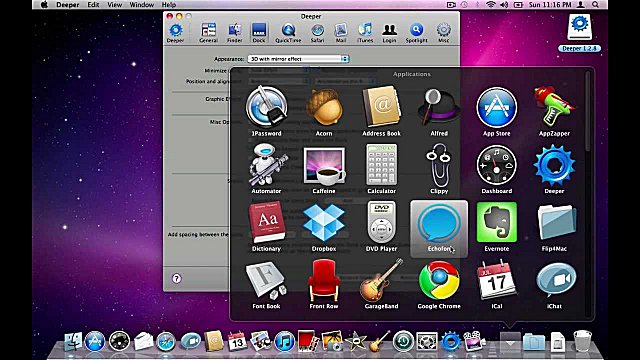This screenshot has height=360, width=640.
Task: Open the Echofon app icon
Action: 439,228
